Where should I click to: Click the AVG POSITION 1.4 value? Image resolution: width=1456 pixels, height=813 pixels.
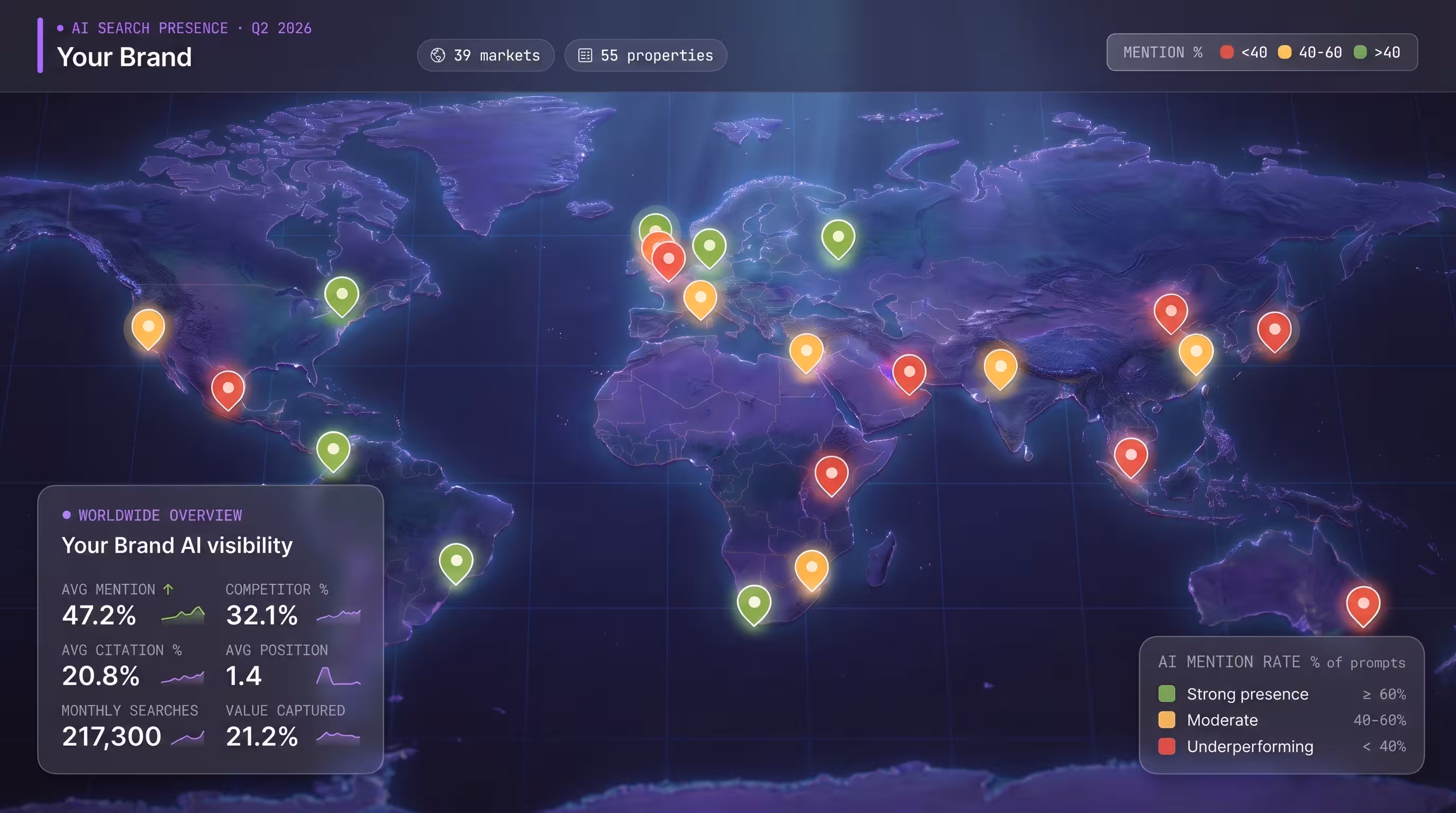243,675
